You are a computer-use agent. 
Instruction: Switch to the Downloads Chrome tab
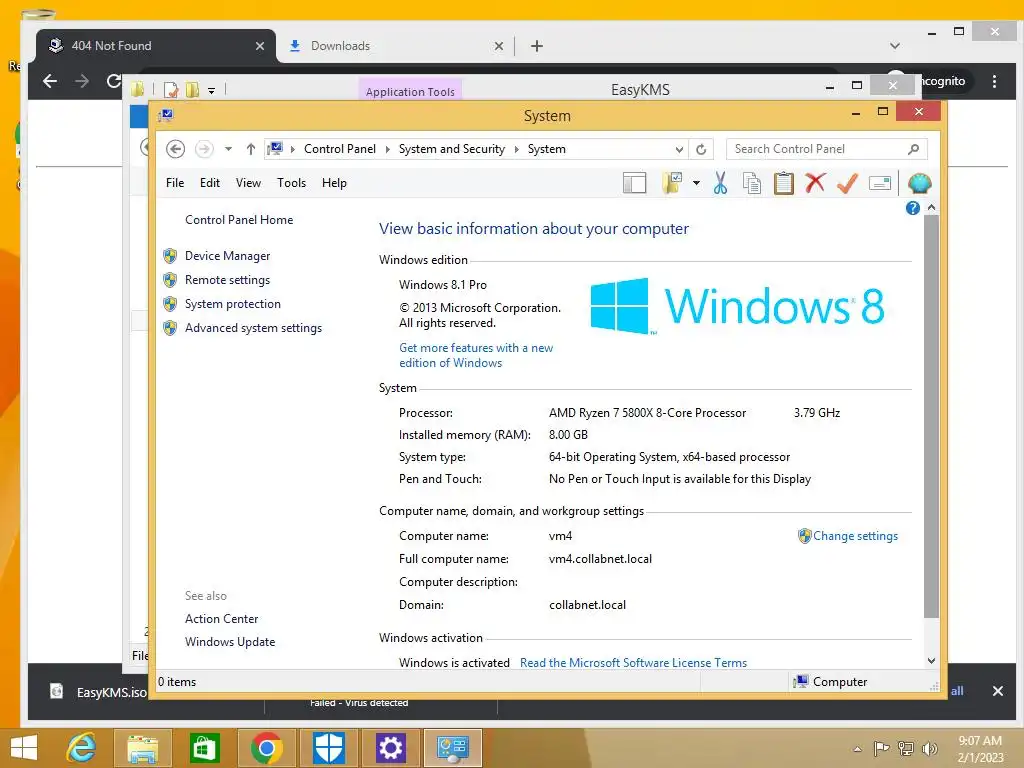coord(396,46)
